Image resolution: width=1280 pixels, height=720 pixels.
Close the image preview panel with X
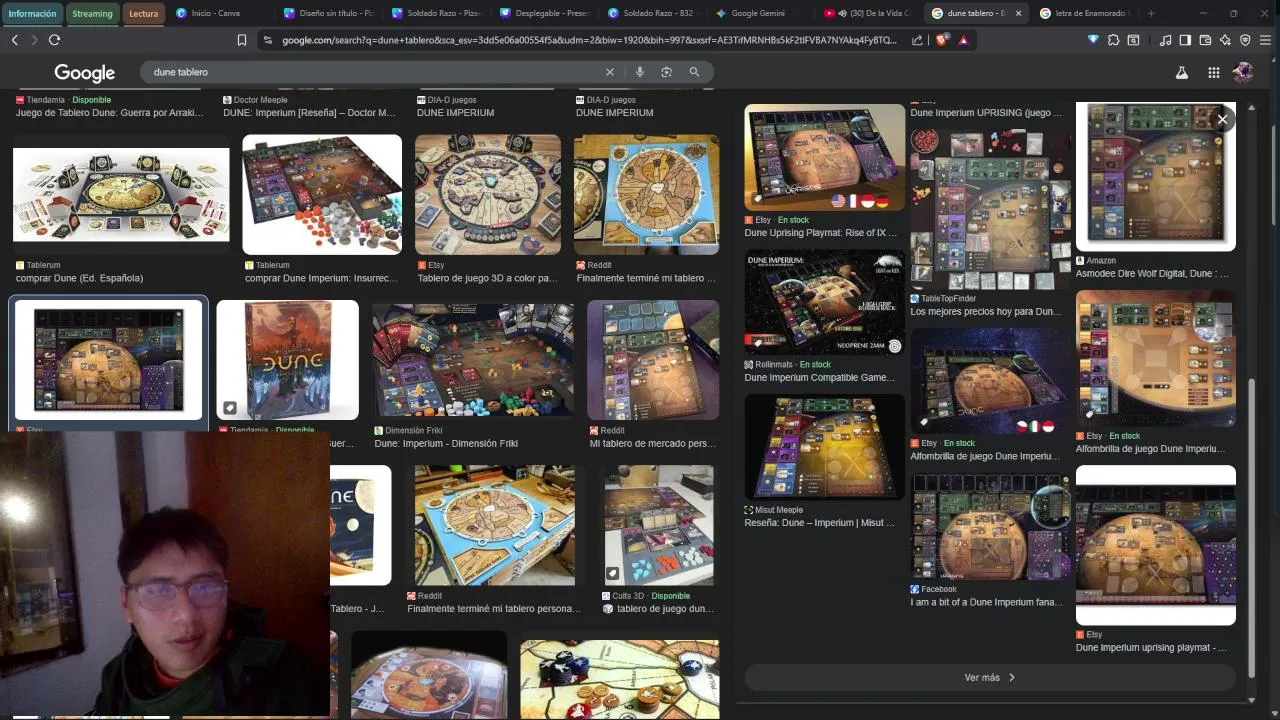point(1222,119)
